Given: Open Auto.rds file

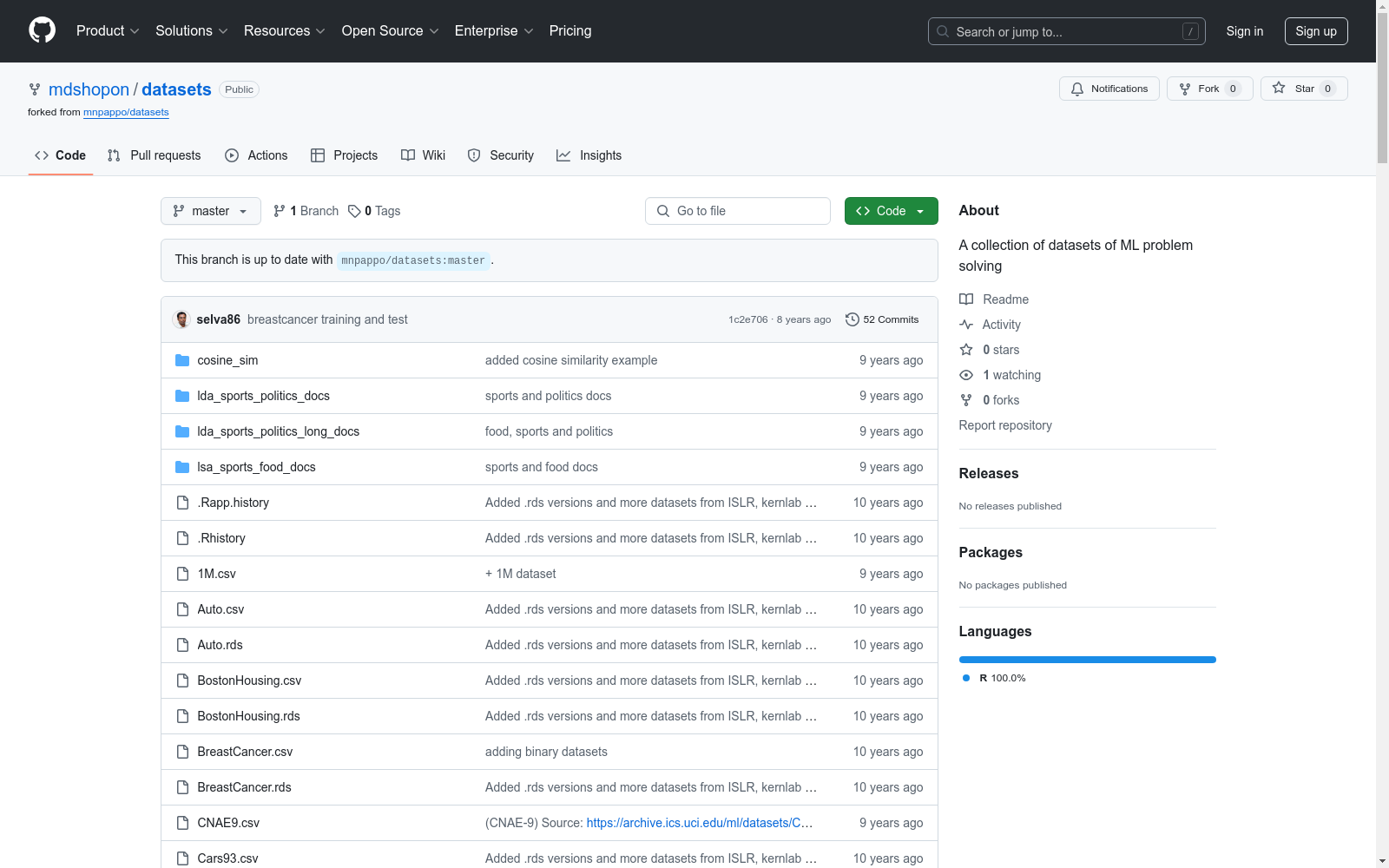Looking at the screenshot, I should (220, 645).
